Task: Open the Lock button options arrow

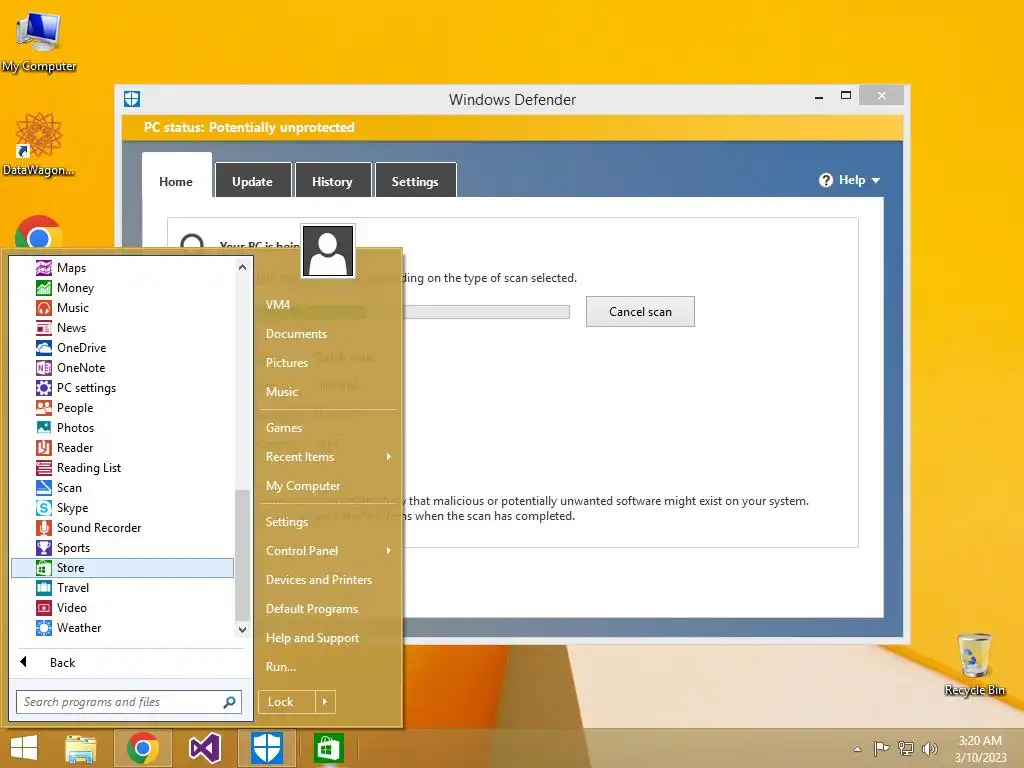Action: 325,702
